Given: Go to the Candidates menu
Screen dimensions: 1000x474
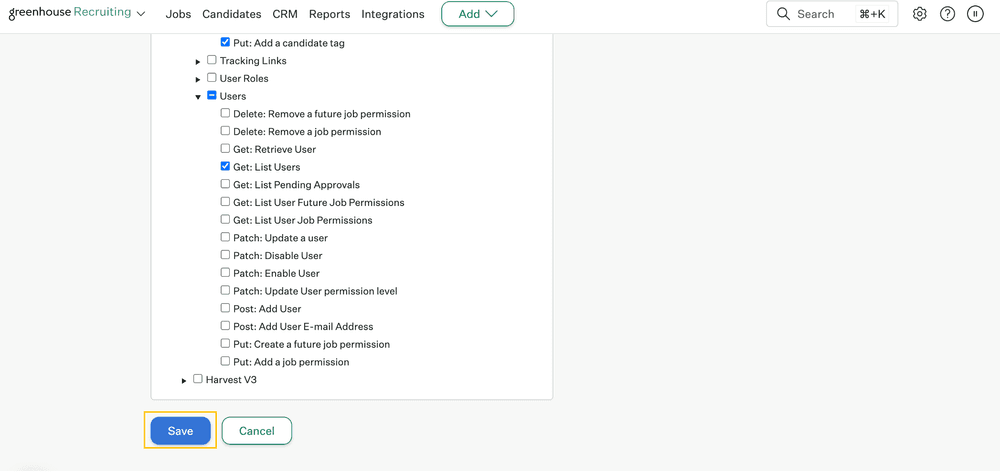Looking at the screenshot, I should [x=231, y=14].
